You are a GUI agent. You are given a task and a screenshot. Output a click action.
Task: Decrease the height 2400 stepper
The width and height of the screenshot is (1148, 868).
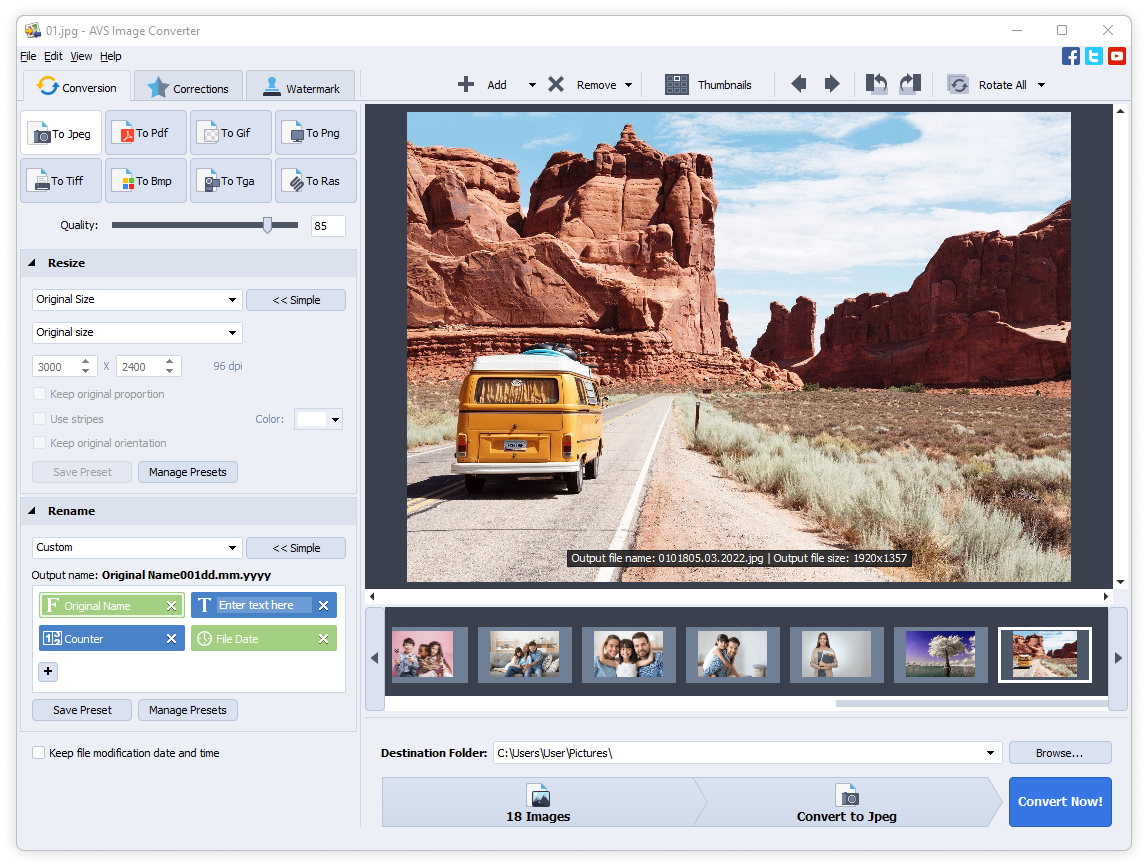170,371
